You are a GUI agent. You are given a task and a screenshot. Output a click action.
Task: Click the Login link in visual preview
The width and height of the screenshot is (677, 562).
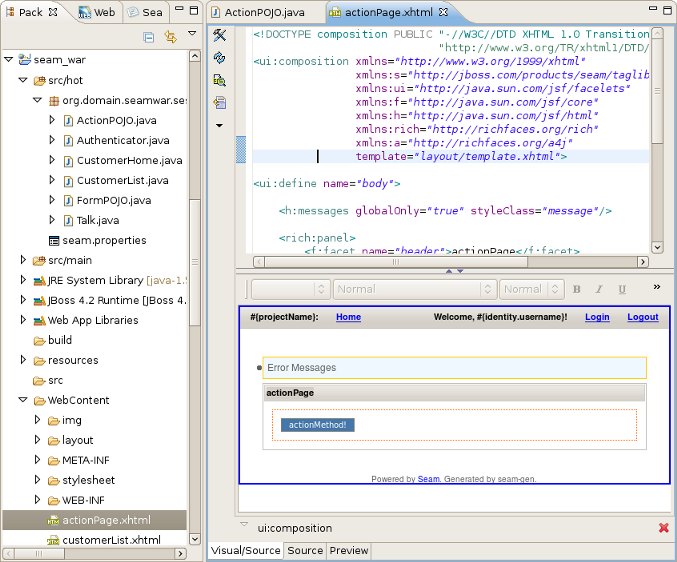(x=597, y=317)
